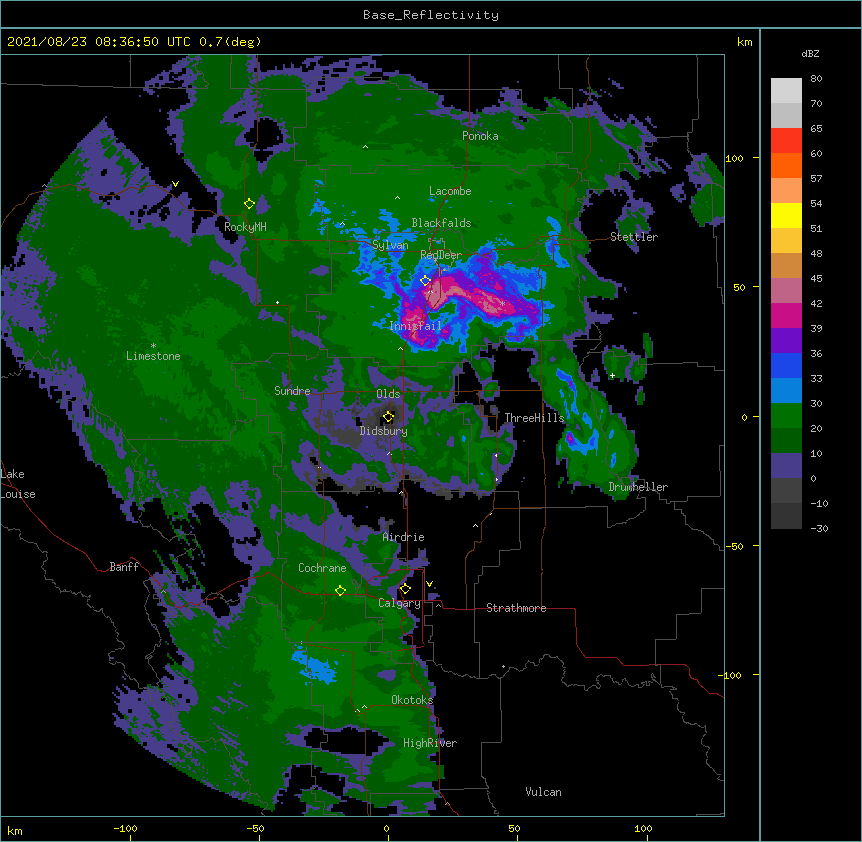Click the Lacombe city label
862x842 pixels.
point(450,191)
